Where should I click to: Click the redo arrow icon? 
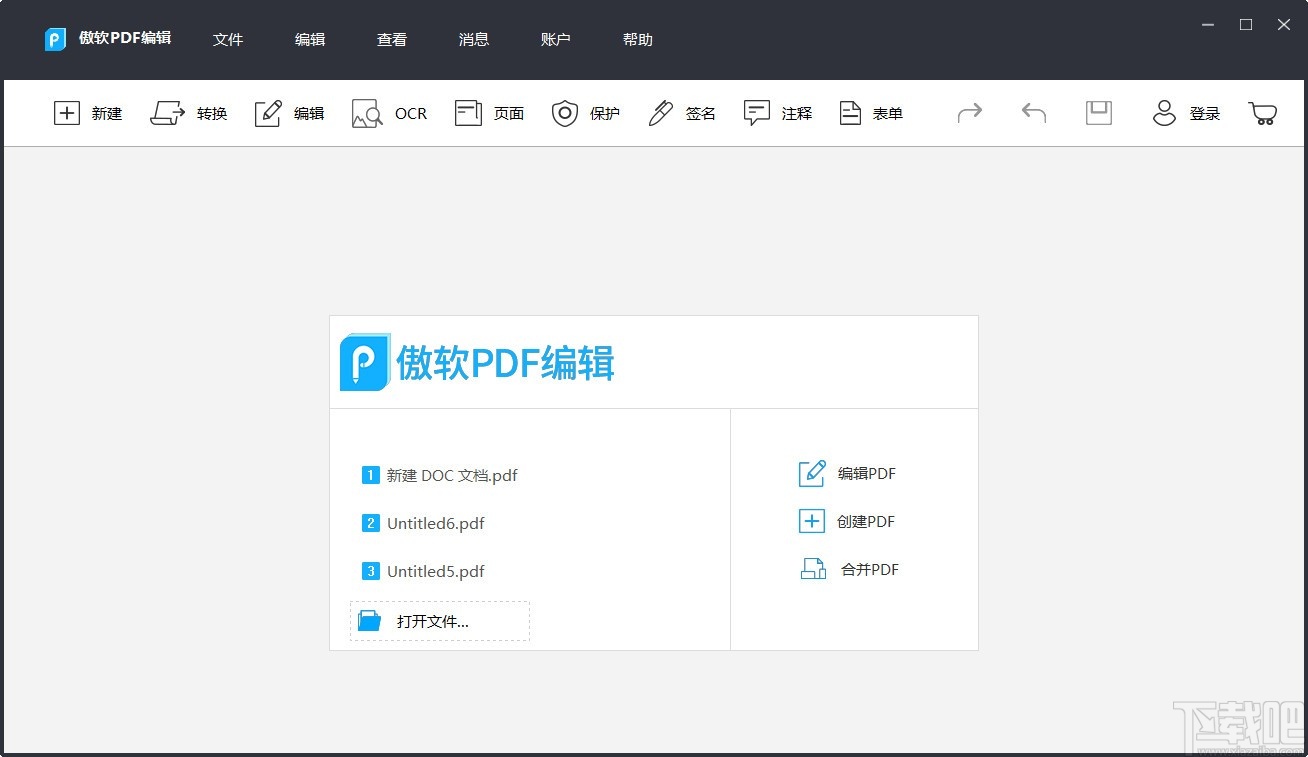(x=969, y=113)
